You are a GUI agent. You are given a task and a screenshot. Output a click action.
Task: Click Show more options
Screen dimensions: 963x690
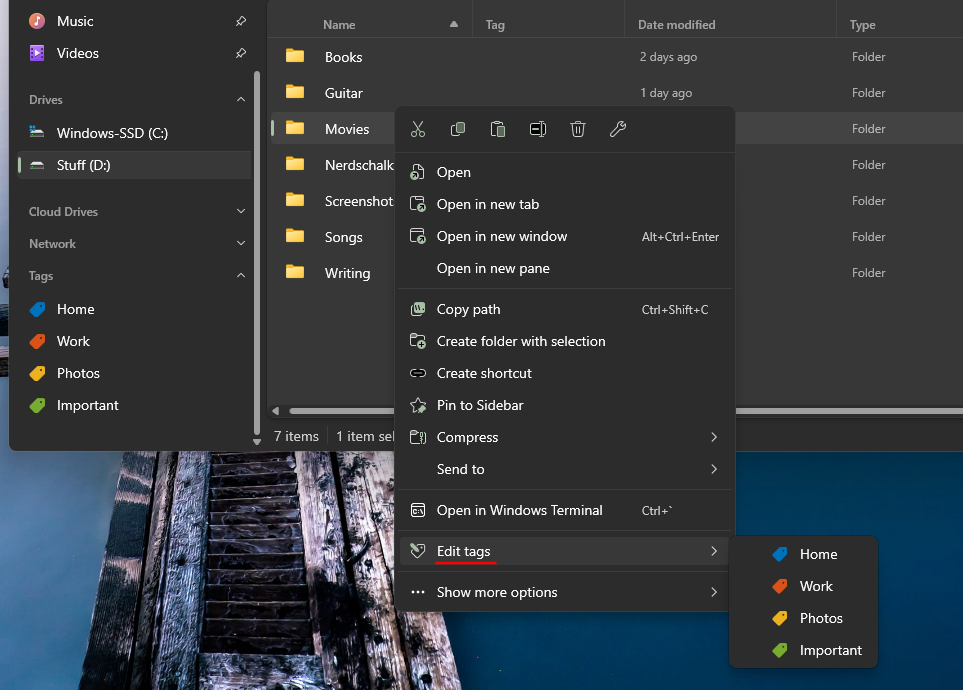pyautogui.click(x=497, y=592)
